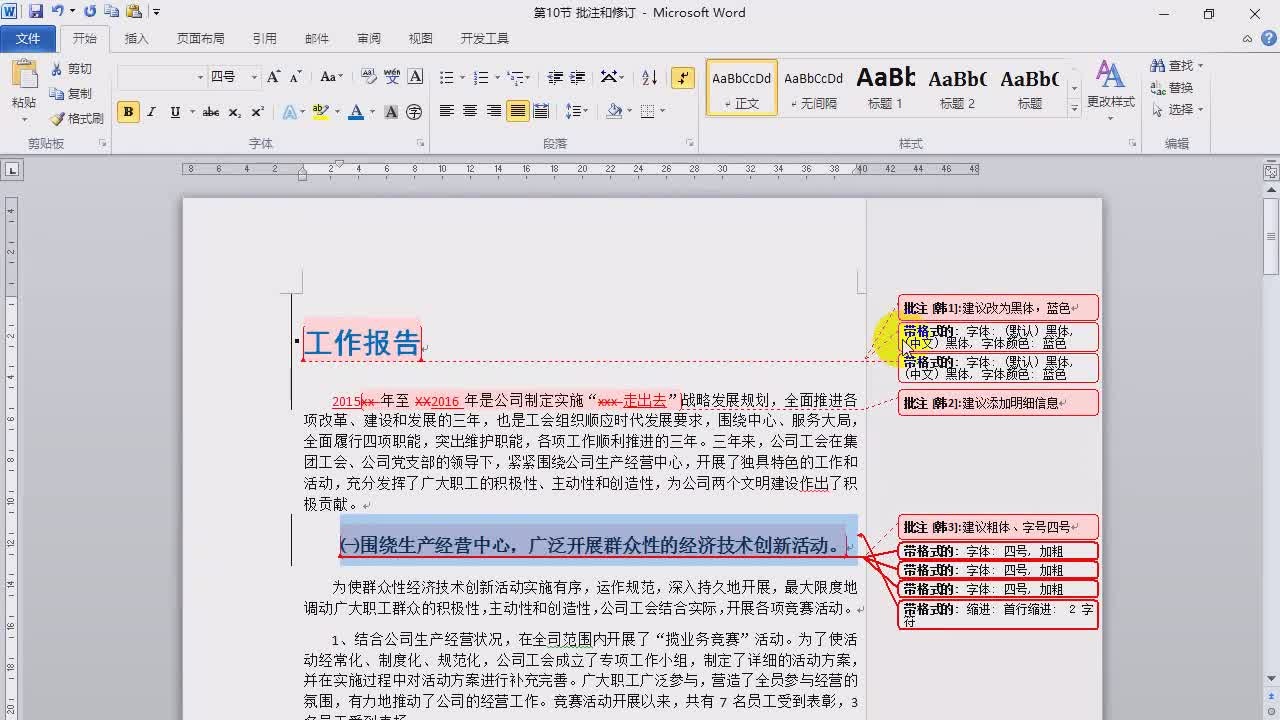Click the Paste (粘贴) clipboard icon
1280x720 pixels.
(x=24, y=76)
